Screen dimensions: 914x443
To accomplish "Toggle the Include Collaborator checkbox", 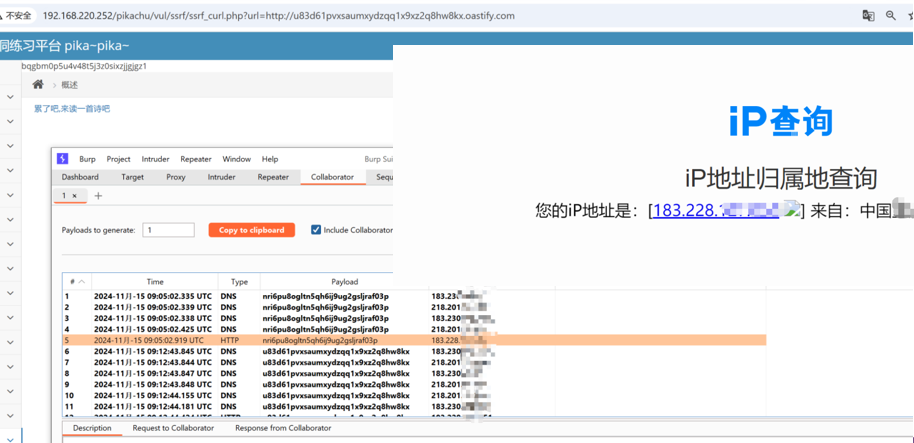I will coord(316,230).
